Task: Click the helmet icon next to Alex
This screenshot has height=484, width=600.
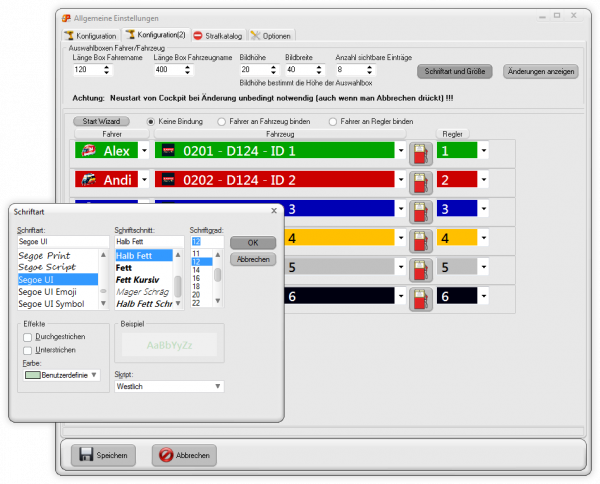Action: (x=89, y=151)
